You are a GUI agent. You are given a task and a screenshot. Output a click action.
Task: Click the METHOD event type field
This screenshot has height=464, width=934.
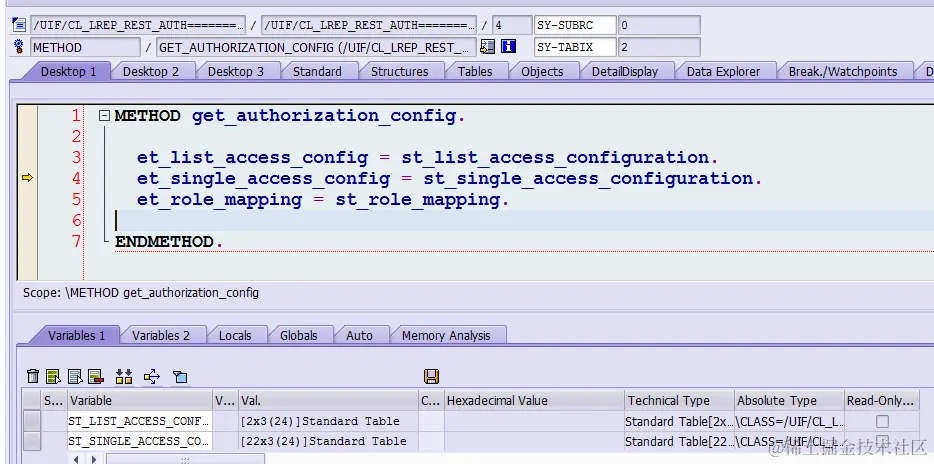click(x=86, y=46)
